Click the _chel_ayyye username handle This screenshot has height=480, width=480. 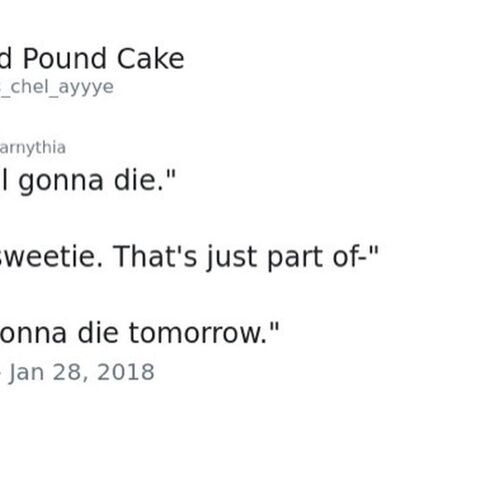(57, 88)
